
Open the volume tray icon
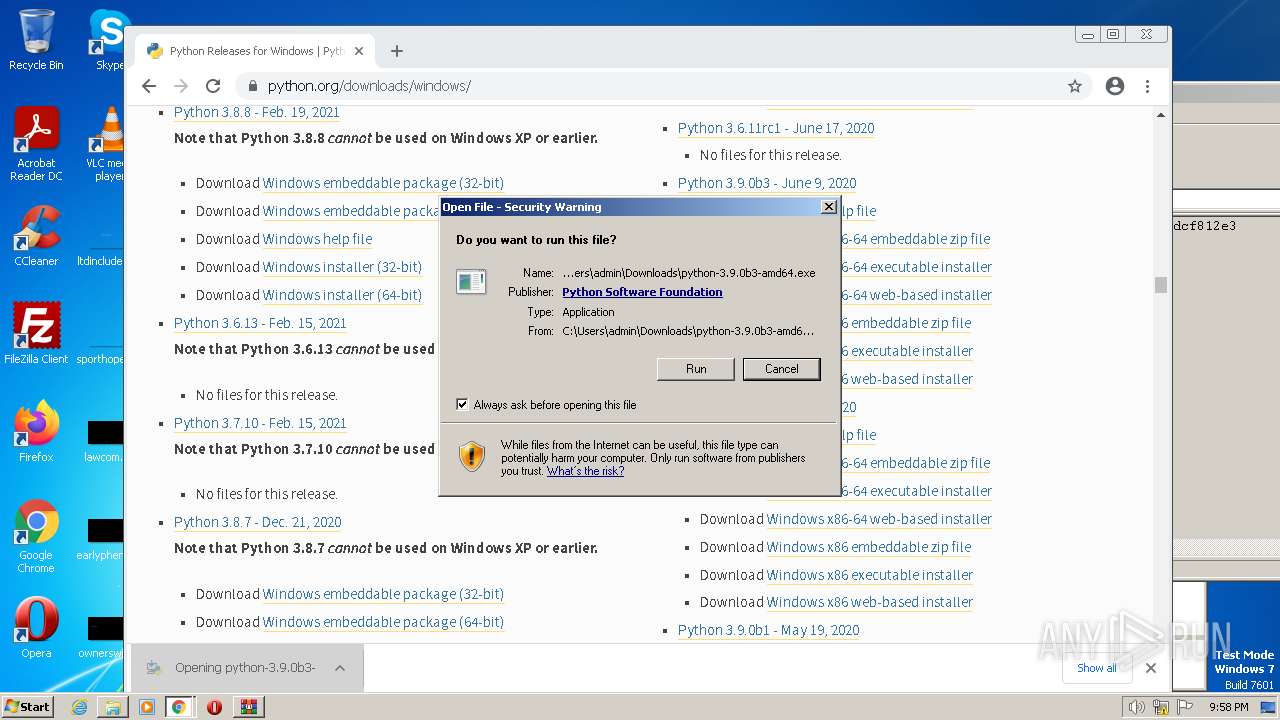coord(1136,707)
